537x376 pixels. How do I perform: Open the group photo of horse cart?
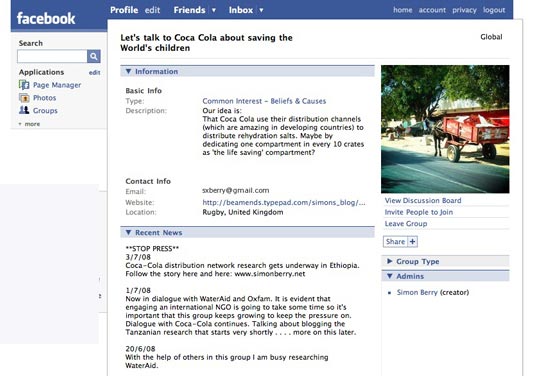tap(445, 129)
